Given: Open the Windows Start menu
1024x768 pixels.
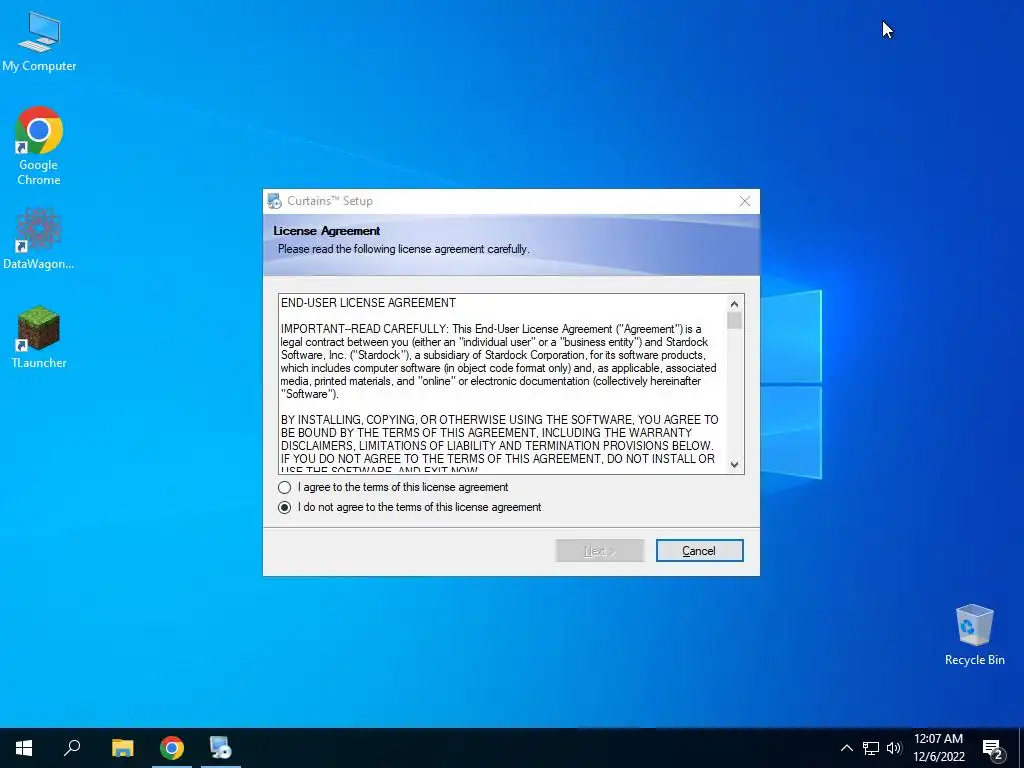Looking at the screenshot, I should 24,748.
